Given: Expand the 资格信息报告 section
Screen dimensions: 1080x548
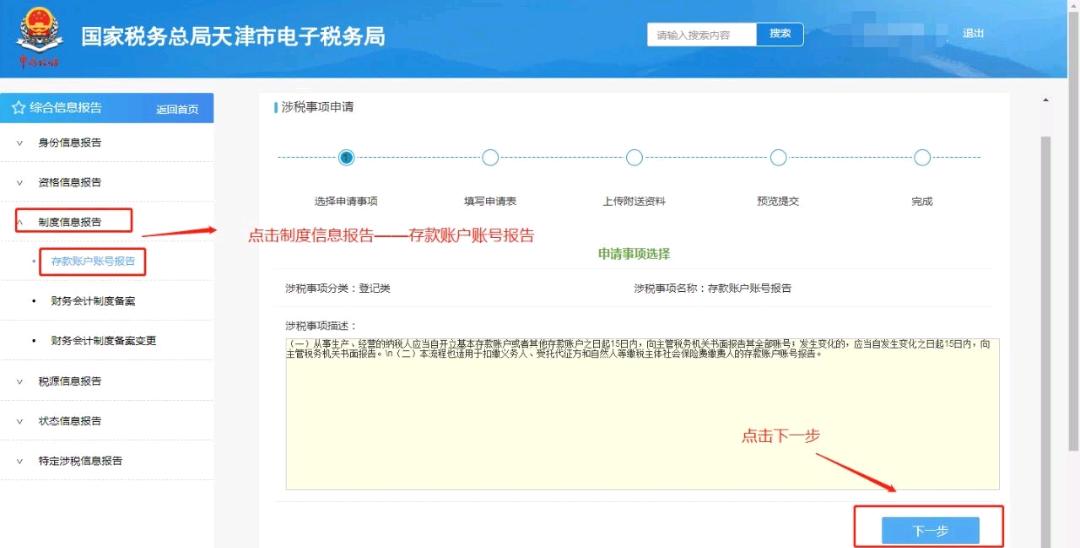Looking at the screenshot, I should pos(69,182).
